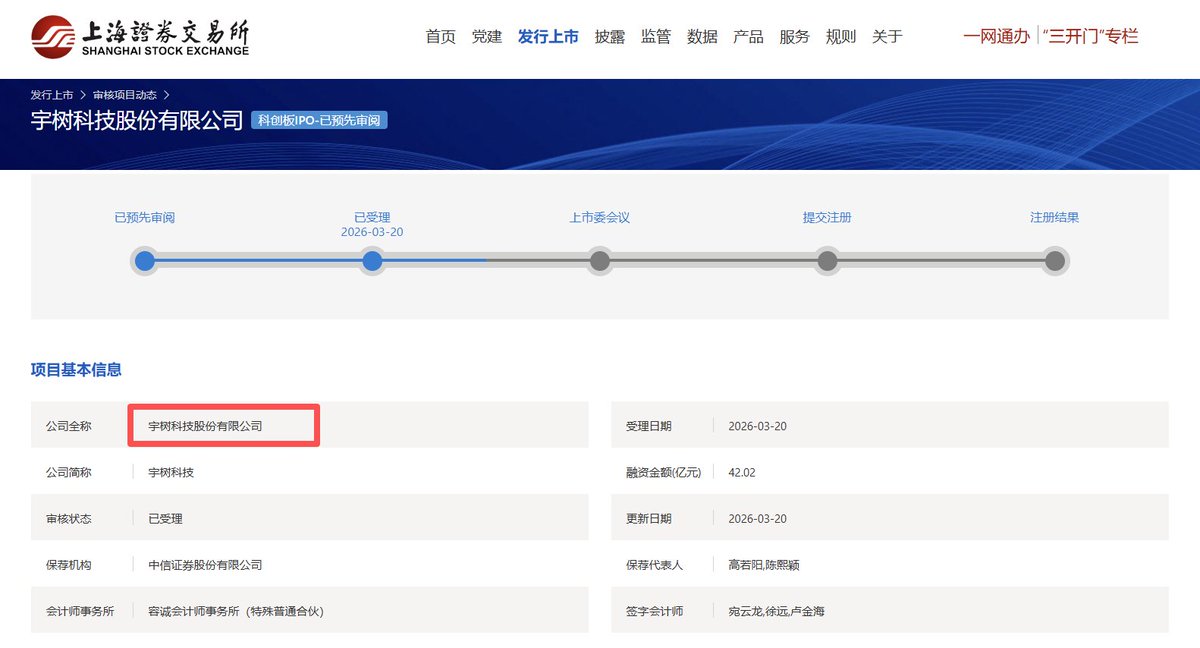Click the 签字会计师 label
This screenshot has width=1200, height=648.
pyautogui.click(x=654, y=611)
